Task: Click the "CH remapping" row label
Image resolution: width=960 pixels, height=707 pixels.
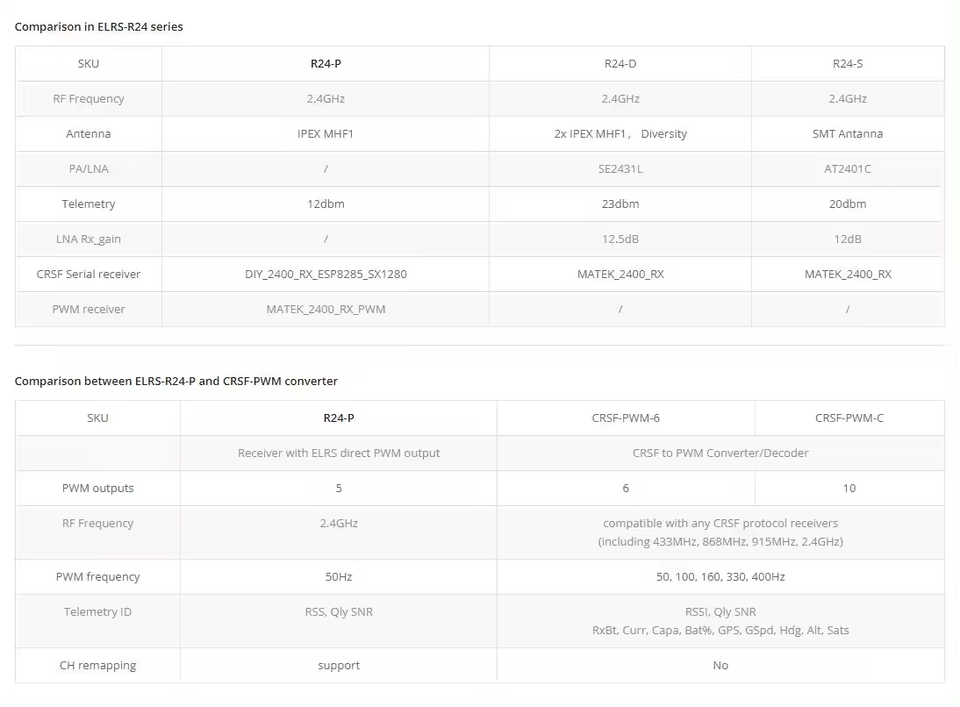Action: tap(98, 665)
